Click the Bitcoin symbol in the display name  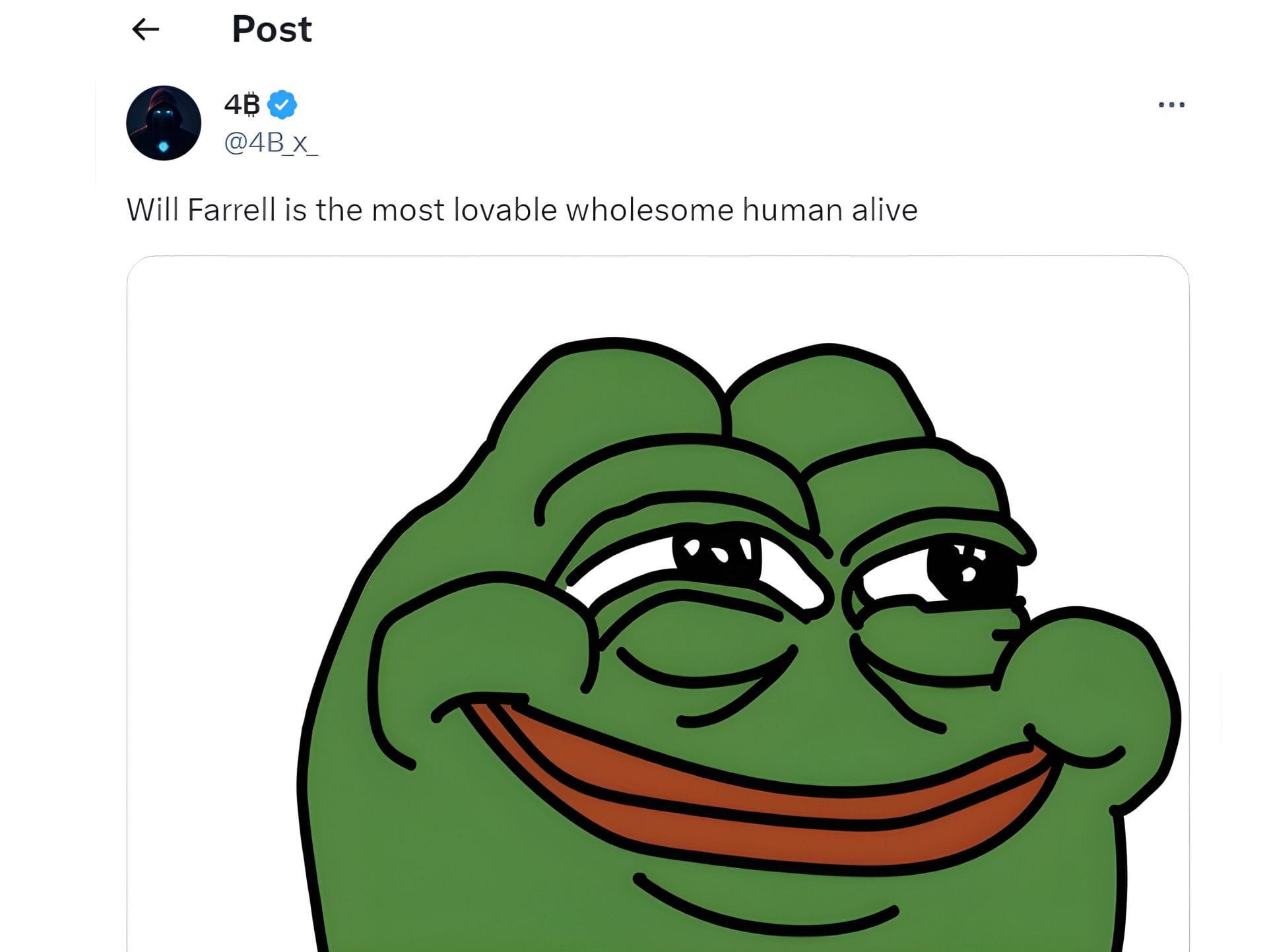250,104
